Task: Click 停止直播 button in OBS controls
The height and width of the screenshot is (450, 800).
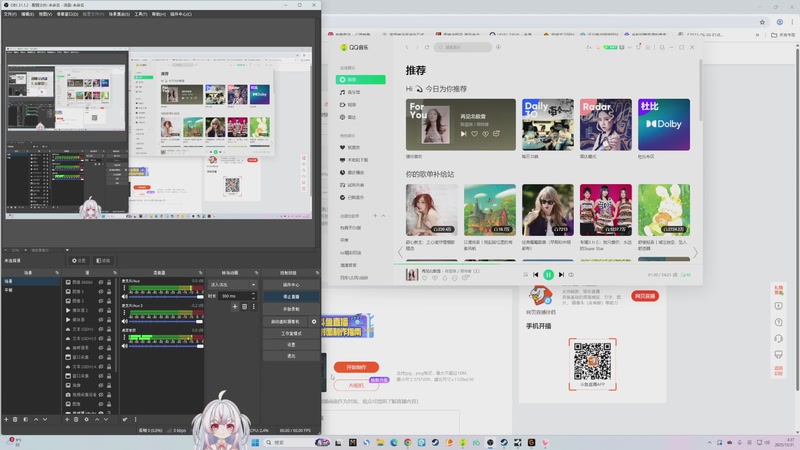Action: pos(291,296)
